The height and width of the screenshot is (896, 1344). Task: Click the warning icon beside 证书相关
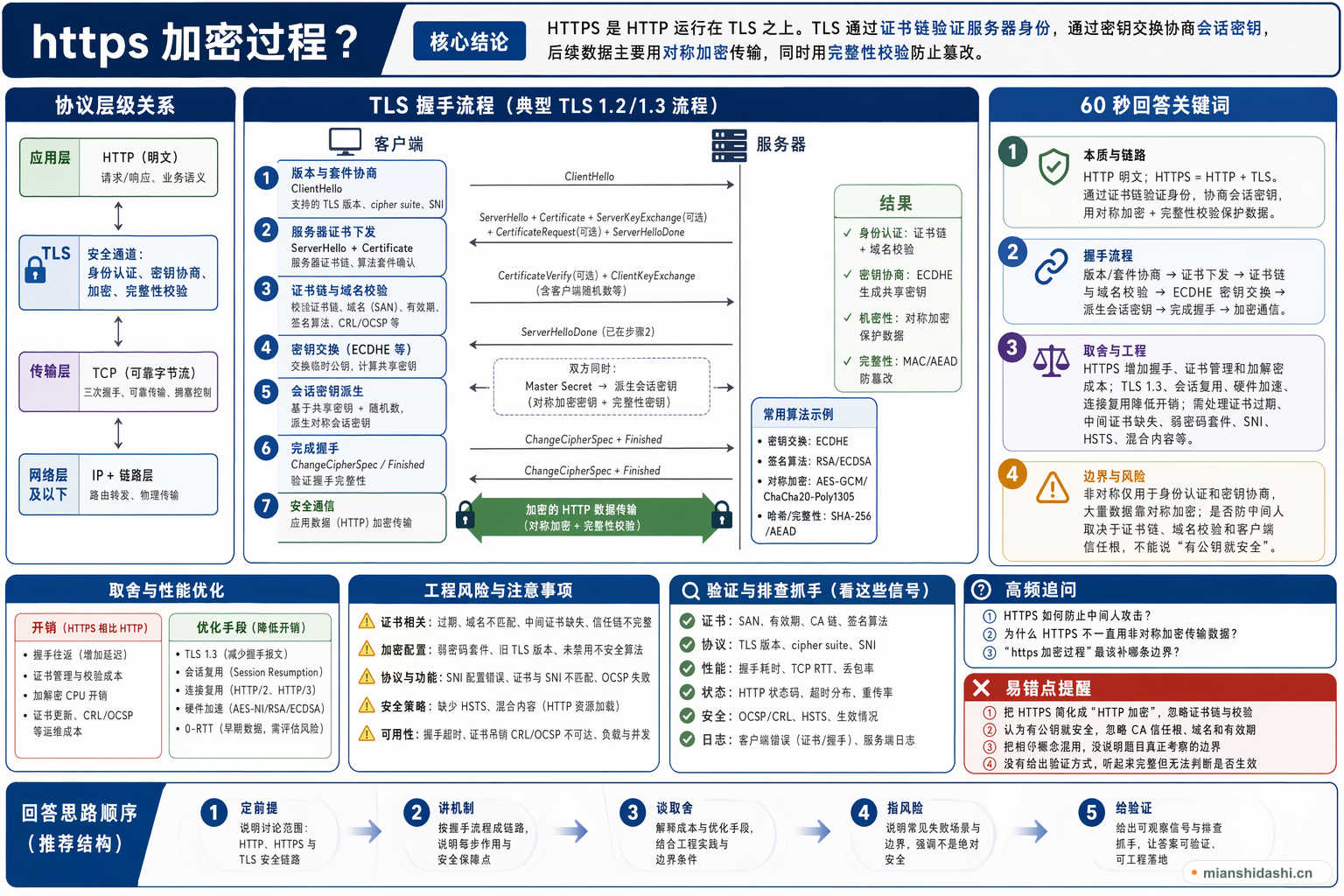(367, 621)
